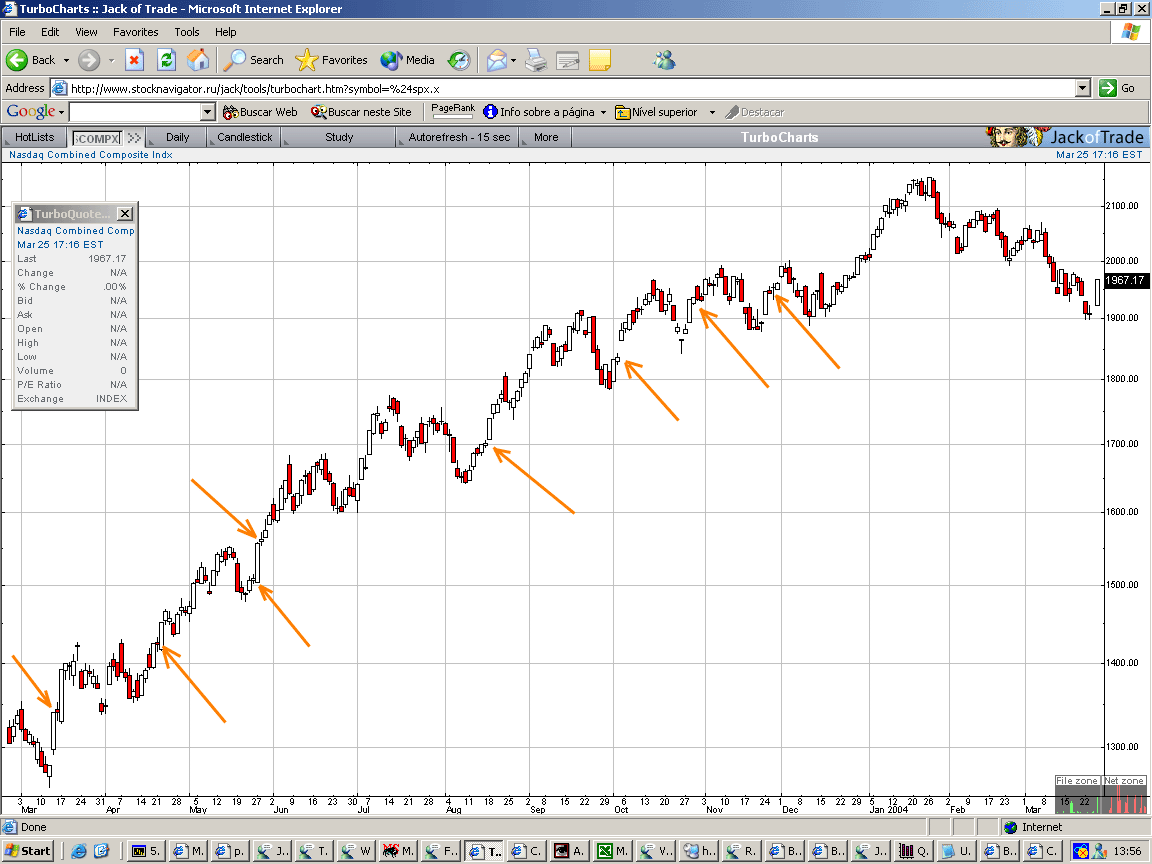Open the Tools menu
Viewport: 1152px width, 864px height.
[x=186, y=31]
